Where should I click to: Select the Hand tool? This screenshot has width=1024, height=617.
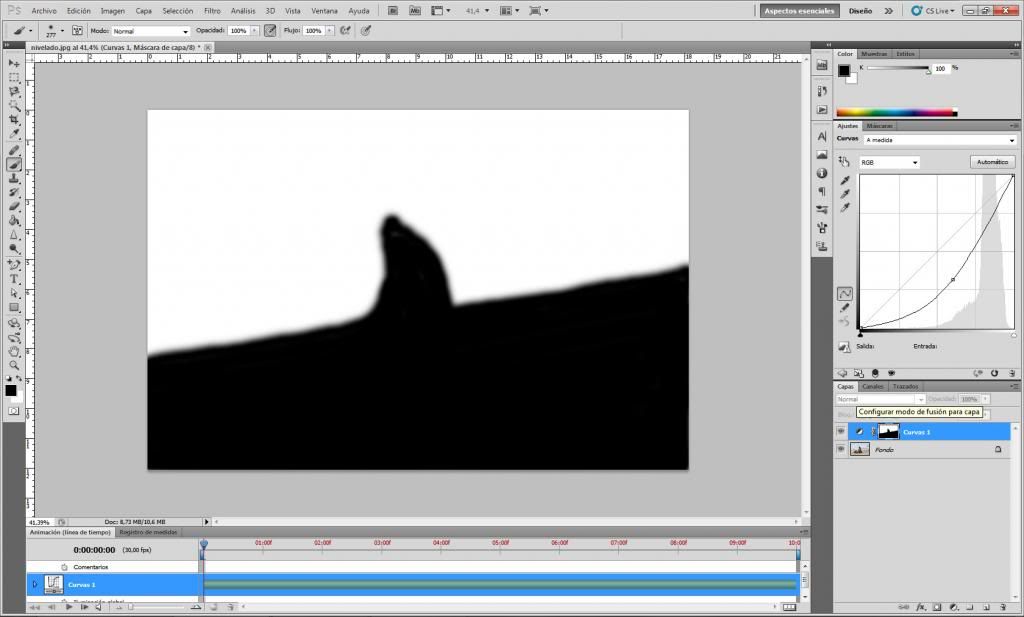14,352
